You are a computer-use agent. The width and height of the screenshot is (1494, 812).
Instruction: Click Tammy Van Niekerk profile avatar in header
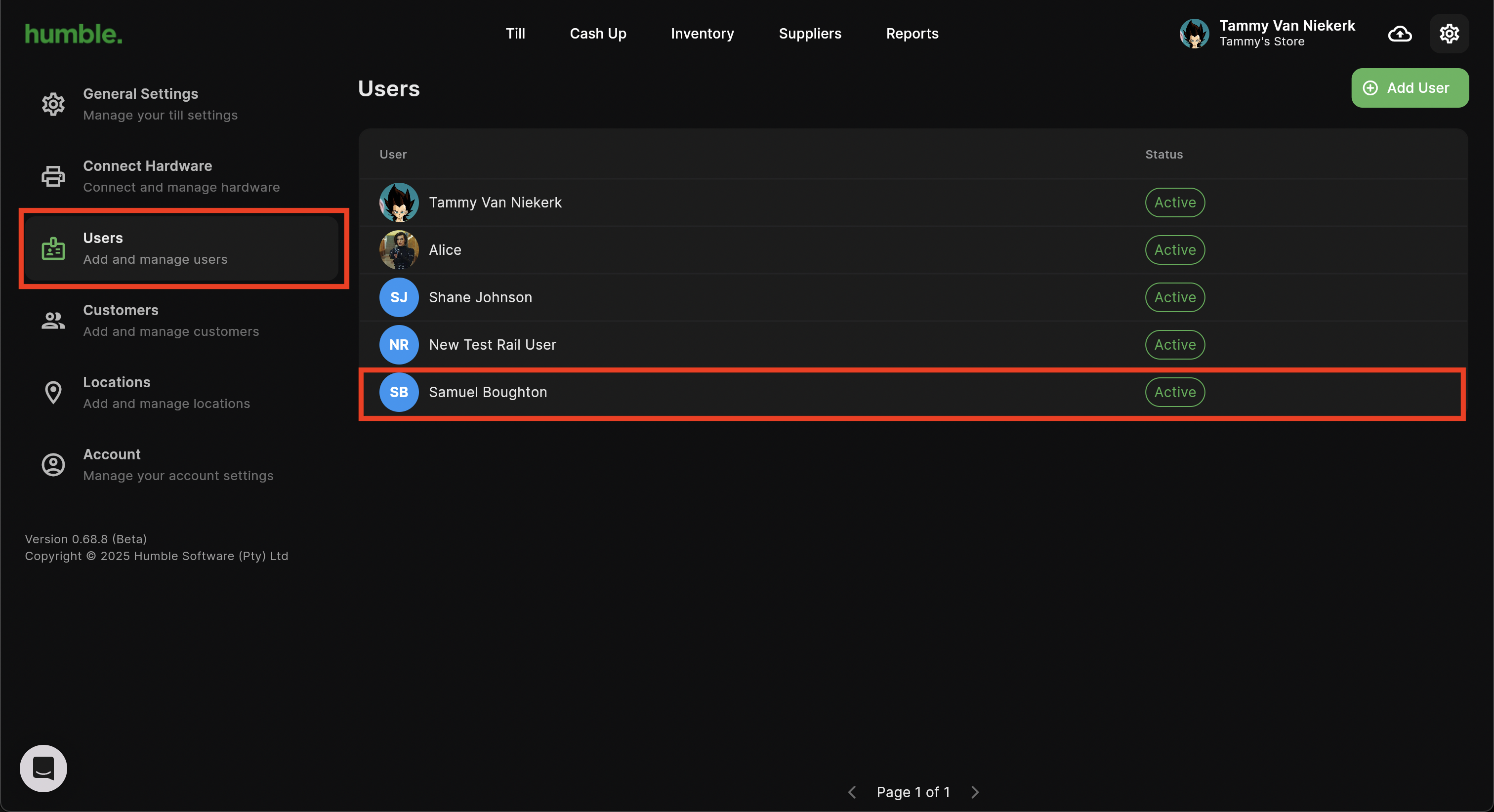[x=1194, y=34]
